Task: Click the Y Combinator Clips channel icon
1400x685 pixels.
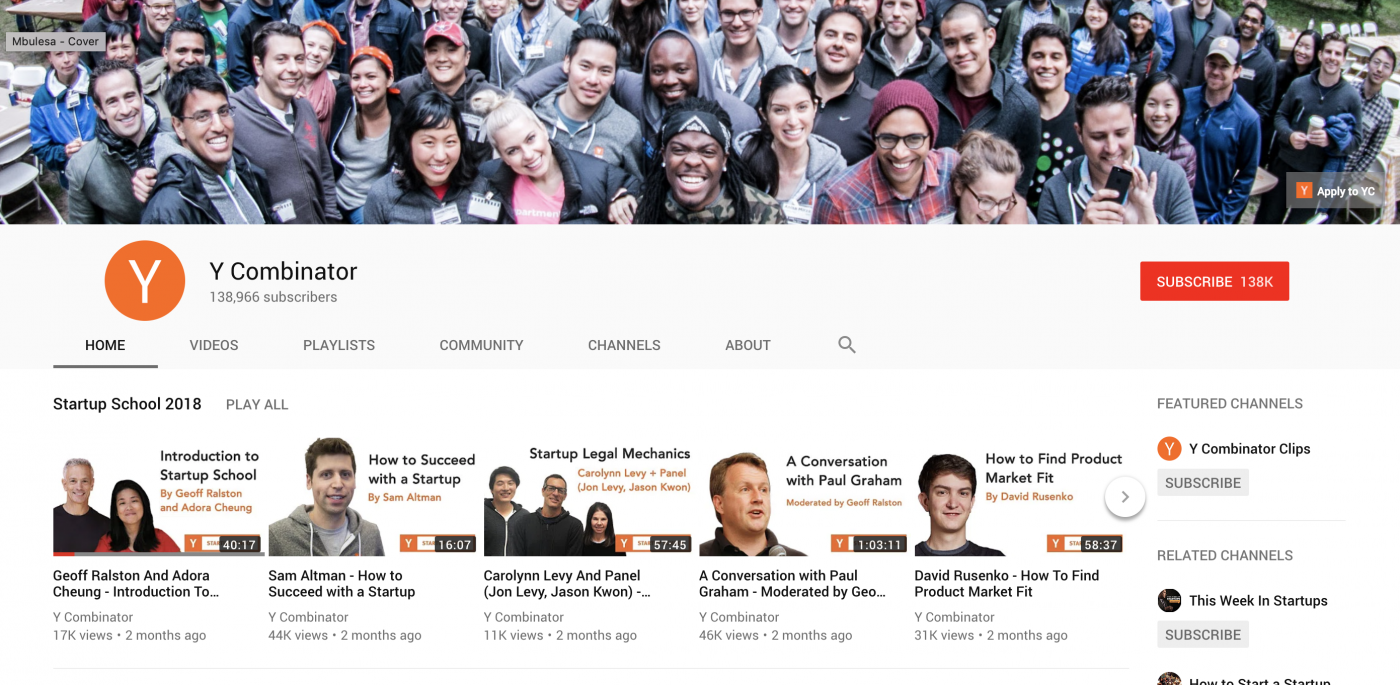Action: [x=1169, y=448]
